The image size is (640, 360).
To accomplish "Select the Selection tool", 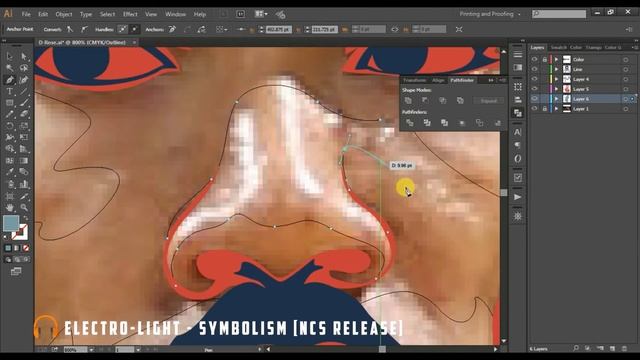I will click(10, 56).
